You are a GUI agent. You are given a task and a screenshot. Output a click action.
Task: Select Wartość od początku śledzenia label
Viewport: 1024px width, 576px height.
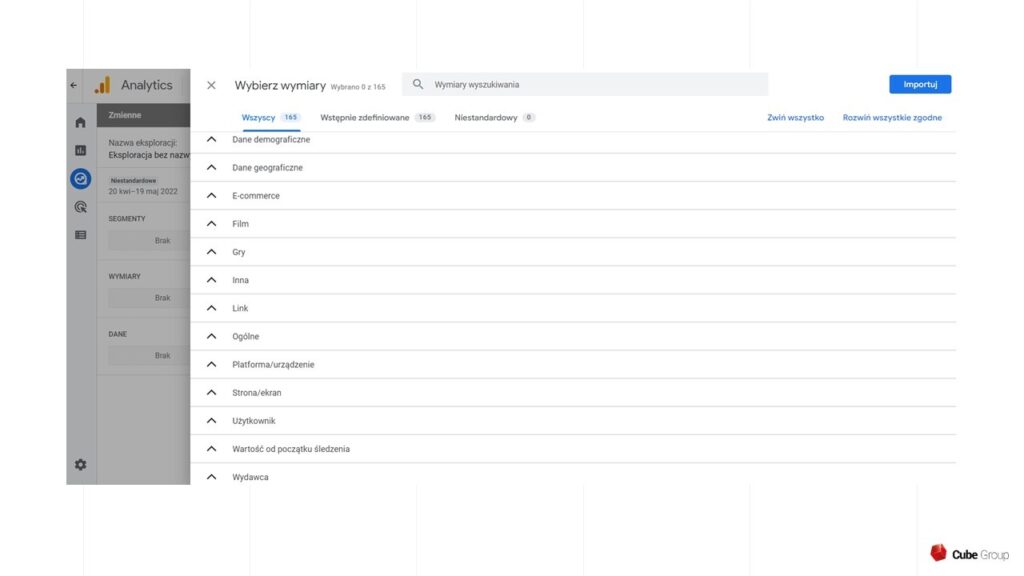coord(291,449)
